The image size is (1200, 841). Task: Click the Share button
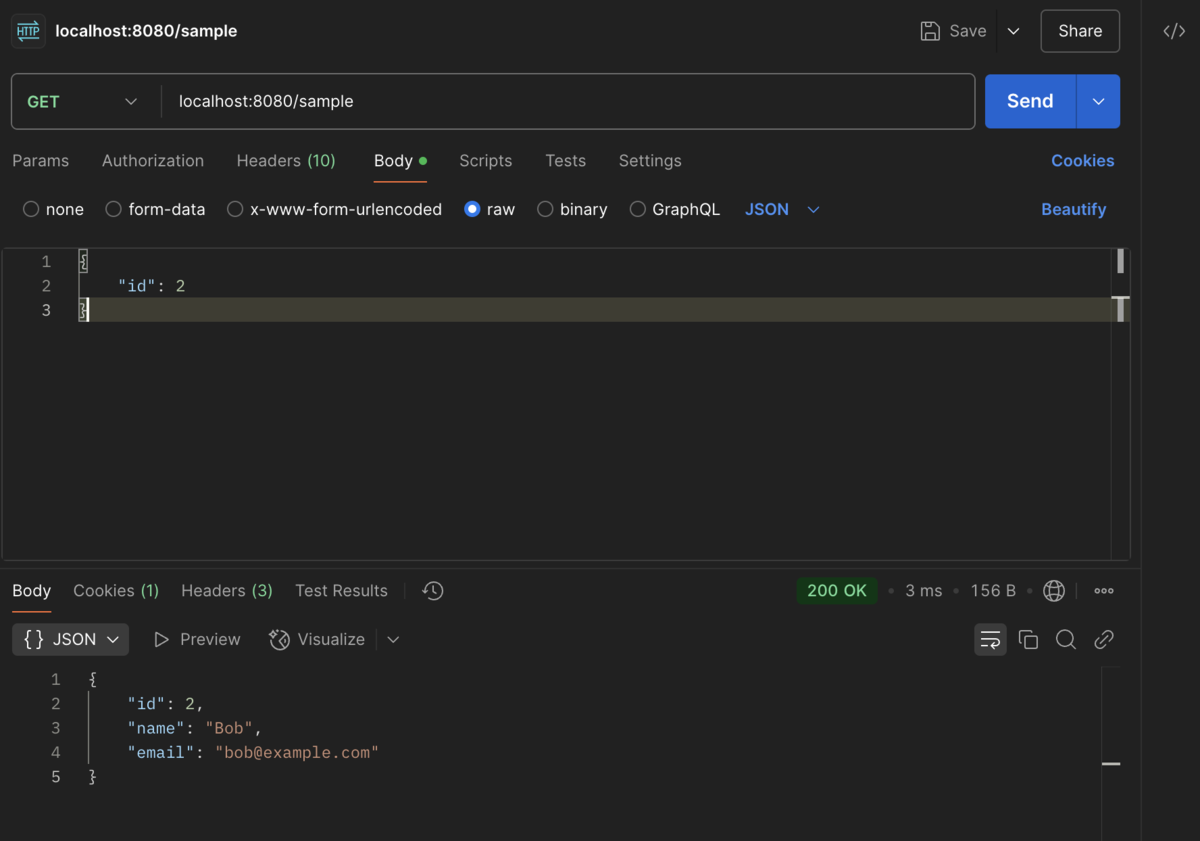tap(1080, 31)
